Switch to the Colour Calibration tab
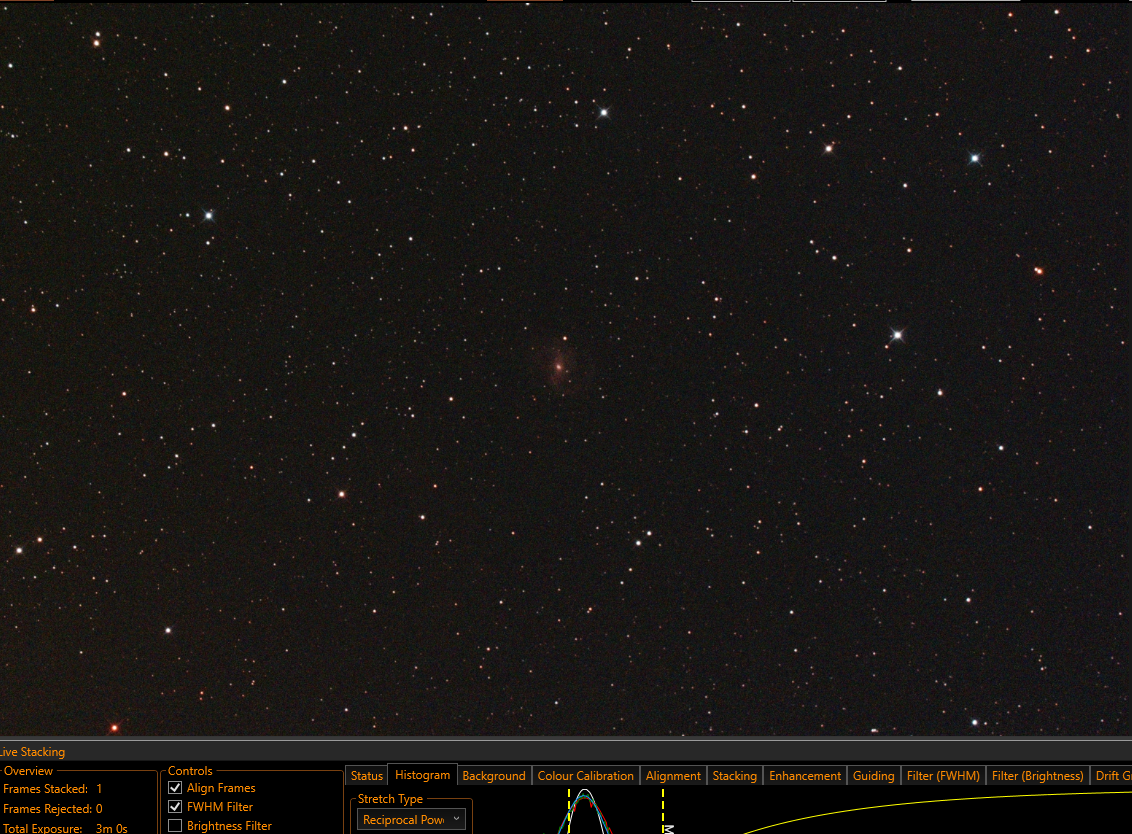This screenshot has width=1132, height=834. point(585,776)
